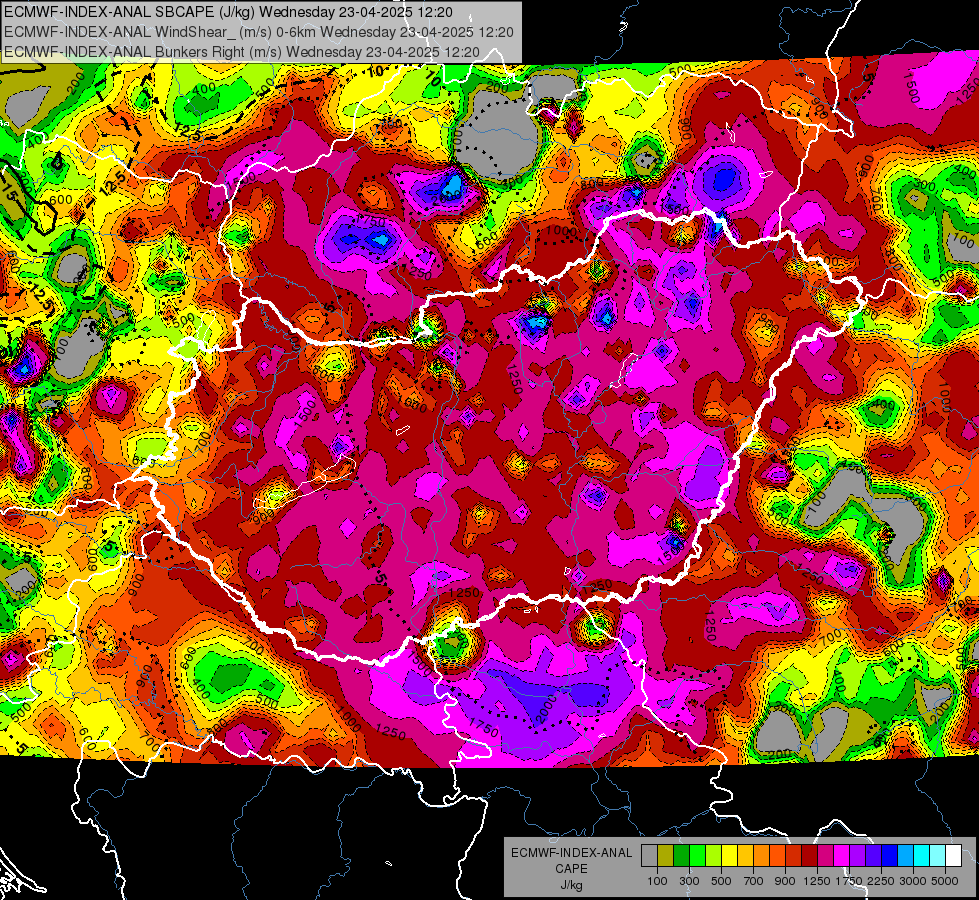979x900 pixels.
Task: Click the sky blue swatch left of the 3000 tick
Action: pos(905,856)
